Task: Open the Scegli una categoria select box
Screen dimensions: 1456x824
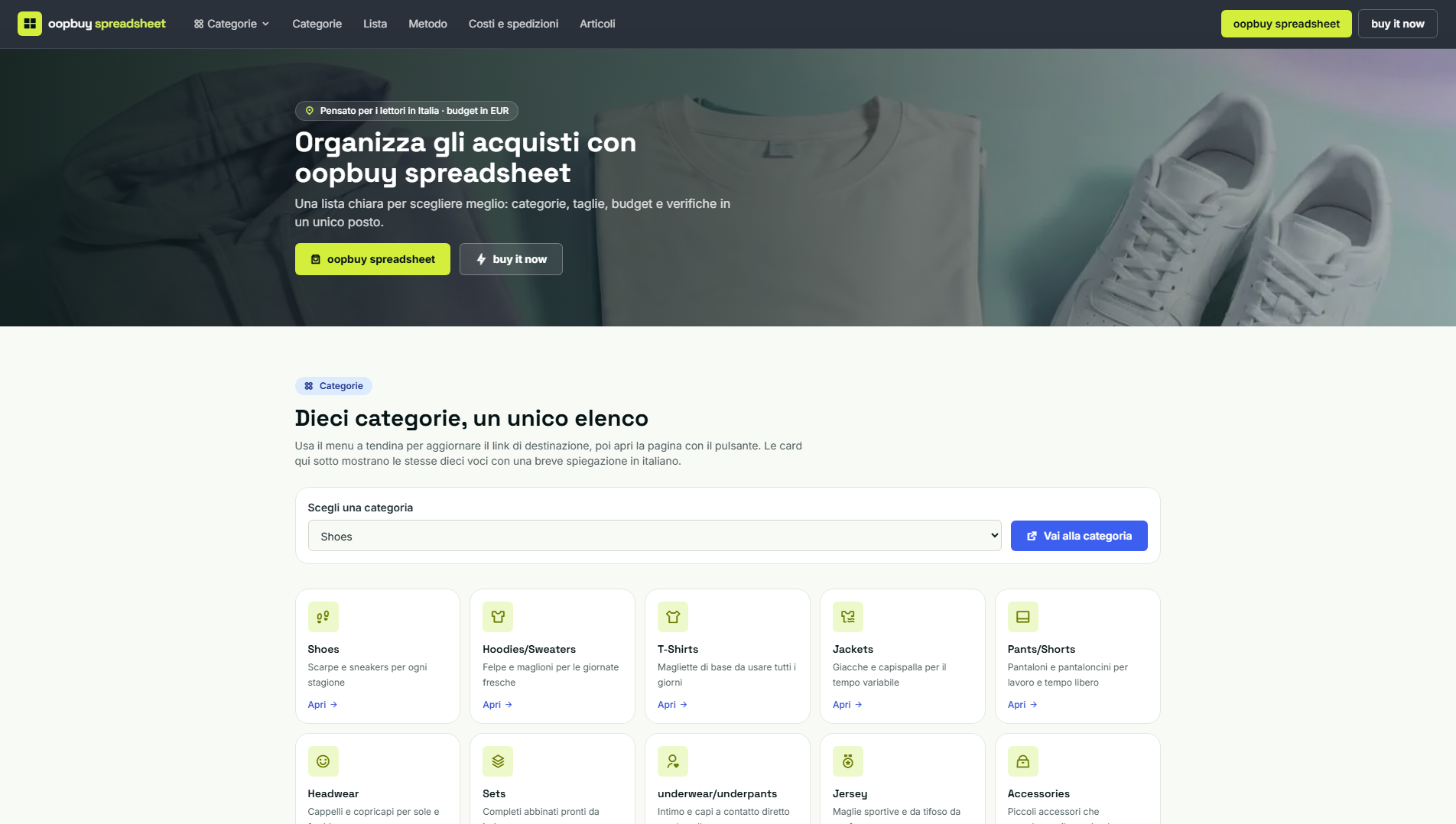Action: pos(655,536)
